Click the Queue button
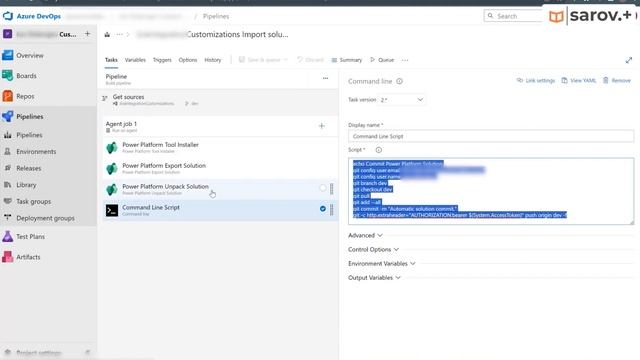640x360 pixels. click(382, 60)
